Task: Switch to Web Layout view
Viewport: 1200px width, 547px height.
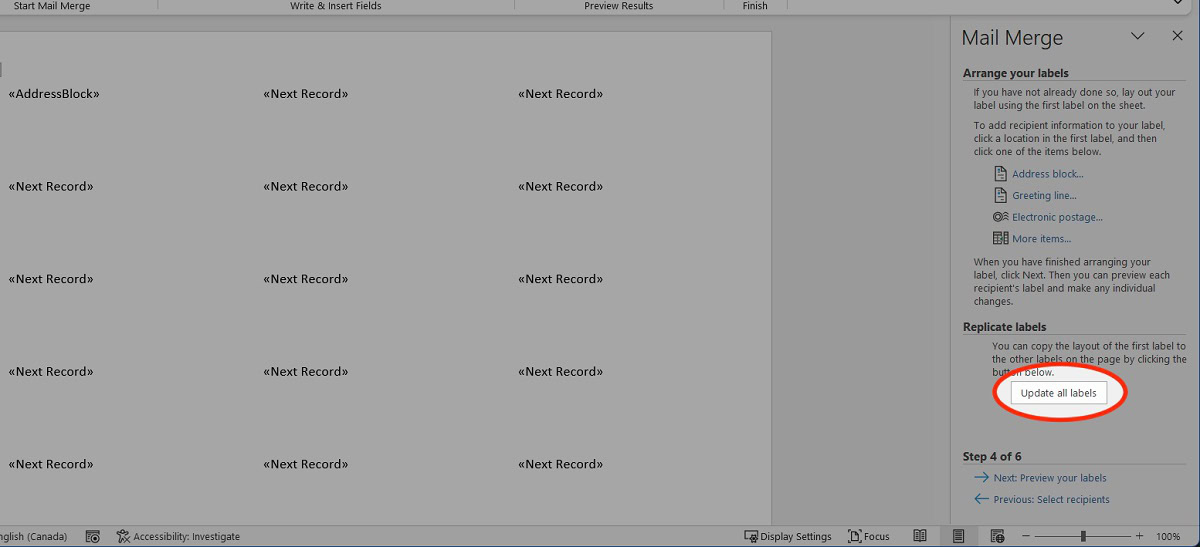Action: coord(997,536)
